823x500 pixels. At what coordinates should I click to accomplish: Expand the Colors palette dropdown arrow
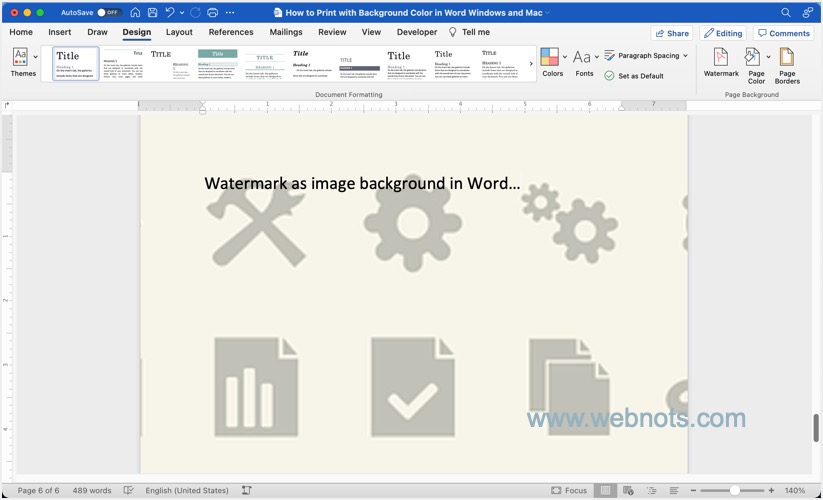(565, 56)
